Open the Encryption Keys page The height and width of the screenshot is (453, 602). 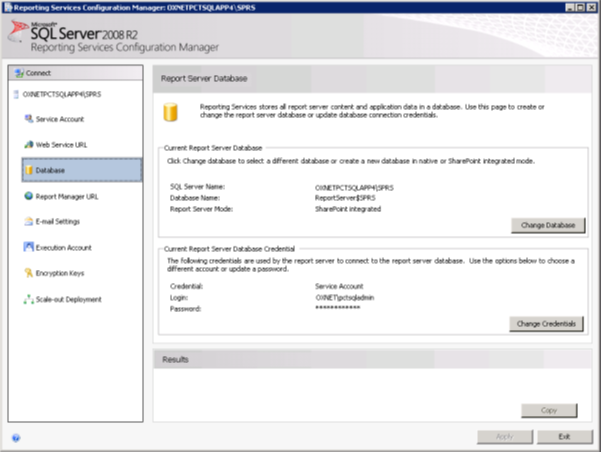tap(60, 273)
